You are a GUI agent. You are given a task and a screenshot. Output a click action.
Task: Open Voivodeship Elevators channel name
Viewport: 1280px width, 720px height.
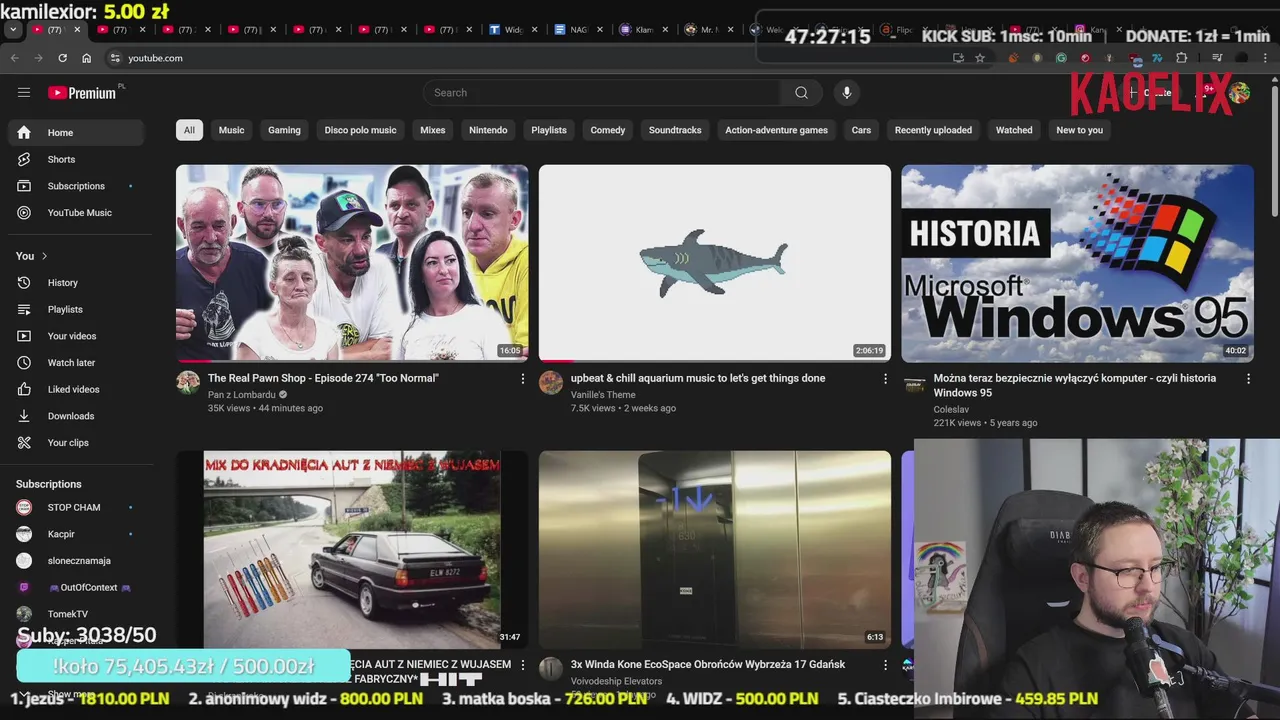pyautogui.click(x=616, y=681)
